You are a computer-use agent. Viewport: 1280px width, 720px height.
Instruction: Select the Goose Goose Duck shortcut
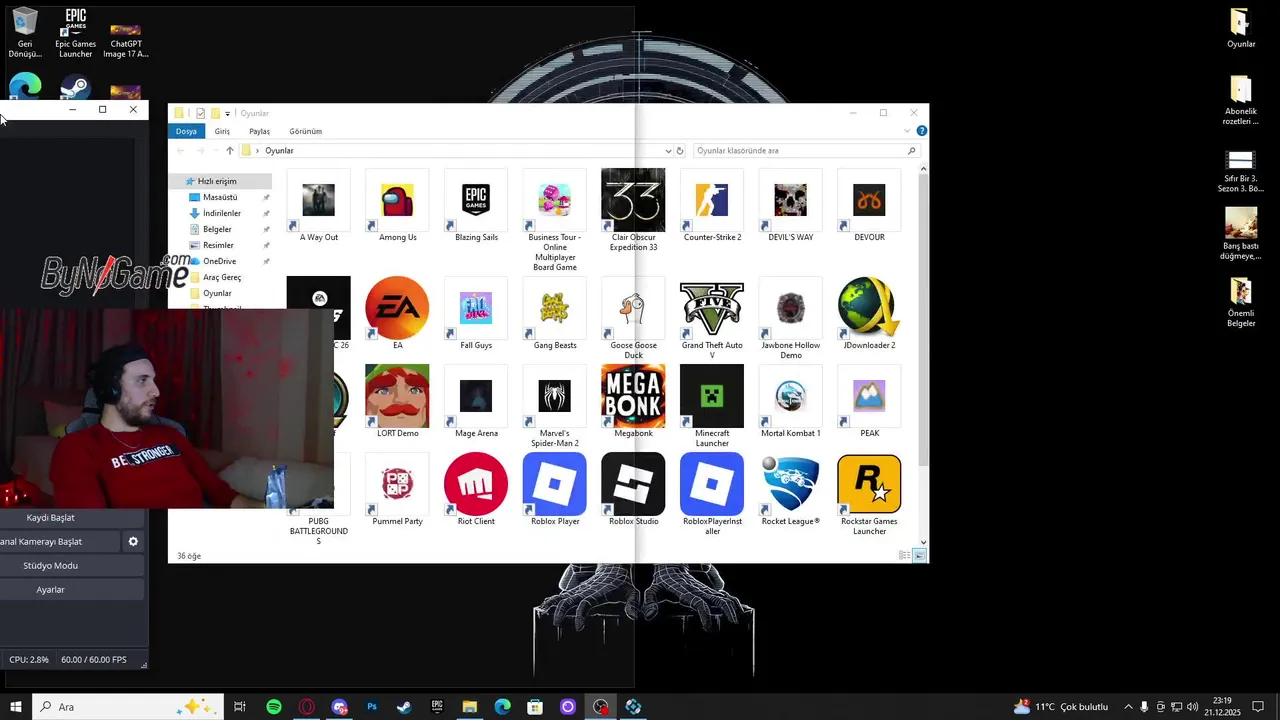tap(633, 319)
